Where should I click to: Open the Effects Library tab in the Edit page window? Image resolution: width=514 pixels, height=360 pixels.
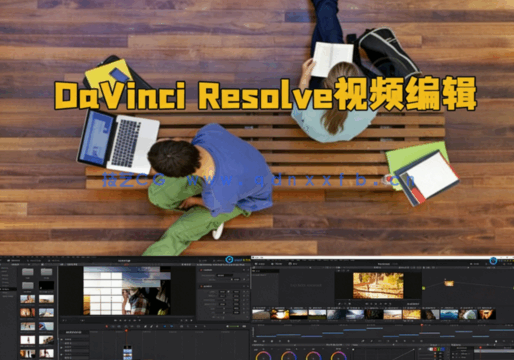click(x=34, y=261)
